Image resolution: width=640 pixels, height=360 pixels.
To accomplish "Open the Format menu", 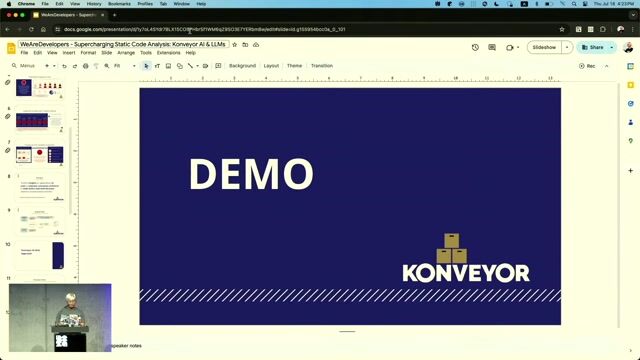I will [x=88, y=53].
